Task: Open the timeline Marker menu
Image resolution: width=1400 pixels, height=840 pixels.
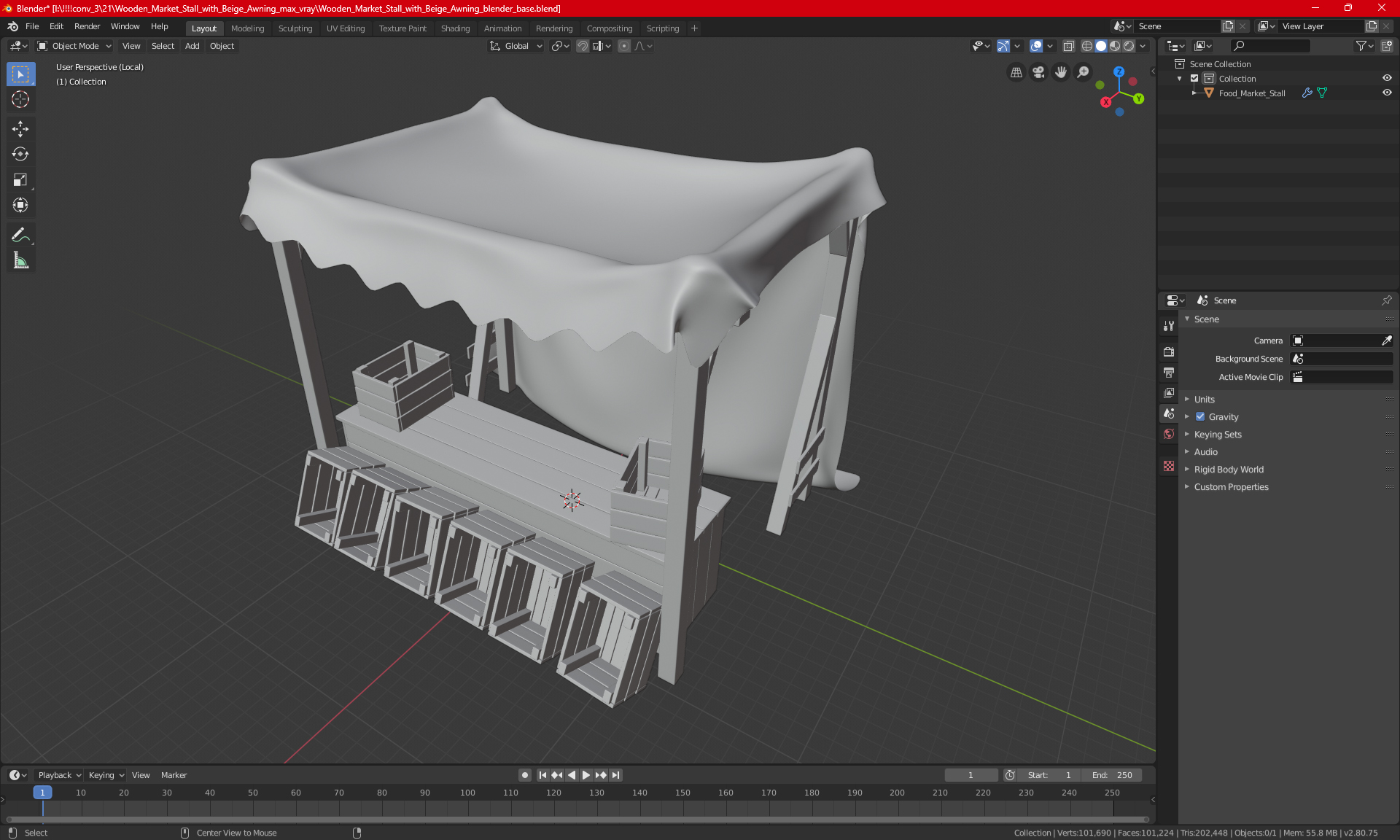Action: [174, 775]
